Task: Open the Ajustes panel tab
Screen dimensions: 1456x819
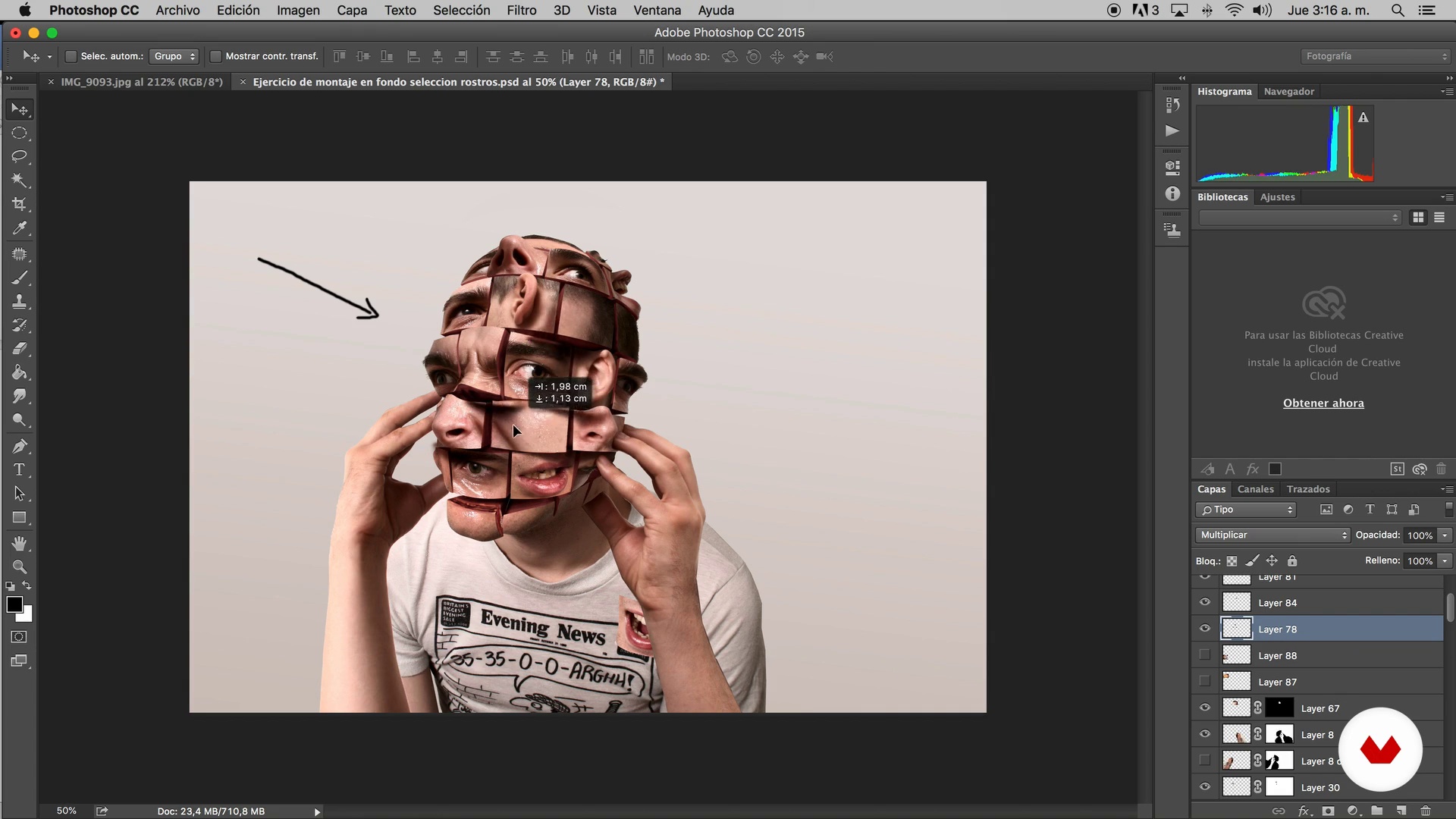Action: [x=1278, y=196]
